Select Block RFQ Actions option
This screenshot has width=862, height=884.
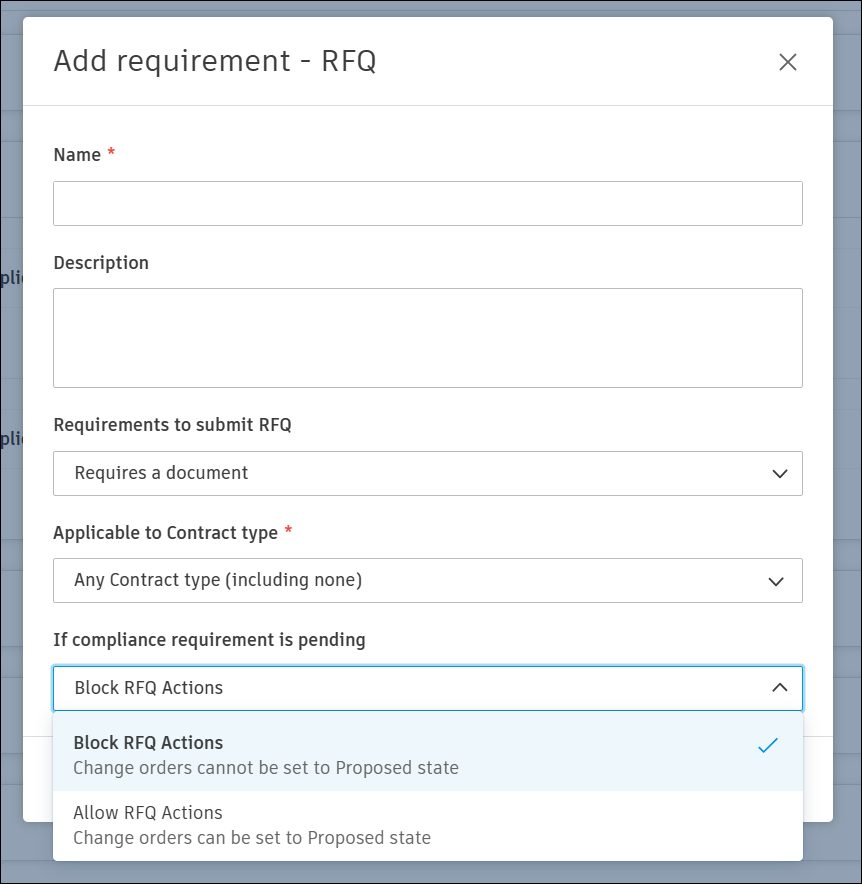tap(148, 743)
